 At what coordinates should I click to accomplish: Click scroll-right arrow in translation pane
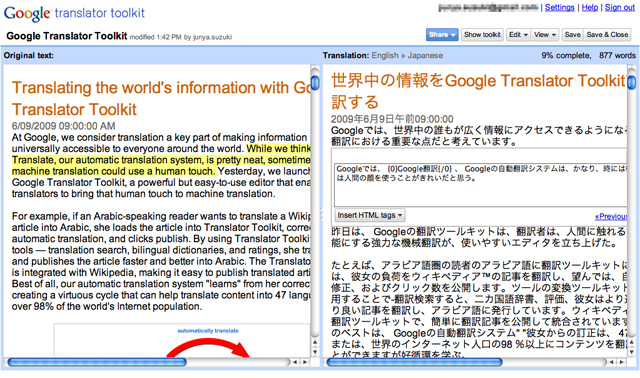pyautogui.click(x=621, y=362)
